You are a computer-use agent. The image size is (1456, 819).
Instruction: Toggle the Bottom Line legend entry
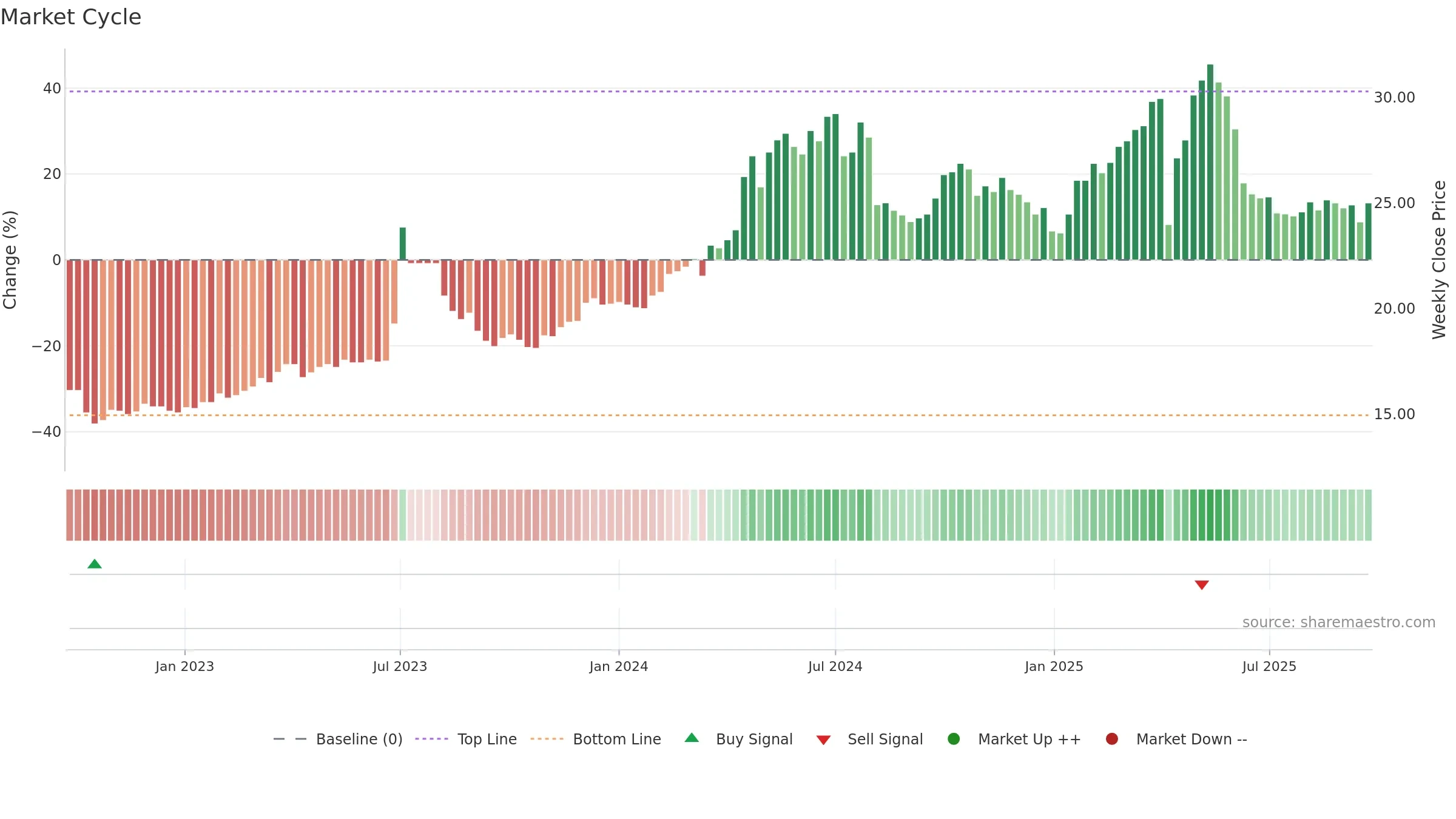point(596,739)
